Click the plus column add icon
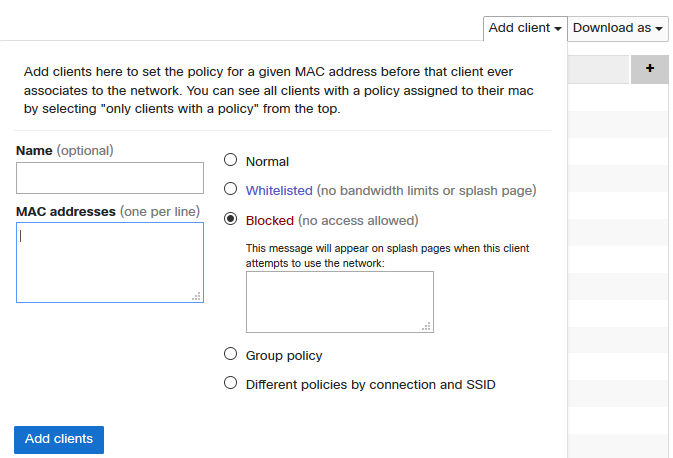The height and width of the screenshot is (458, 673). point(650,68)
